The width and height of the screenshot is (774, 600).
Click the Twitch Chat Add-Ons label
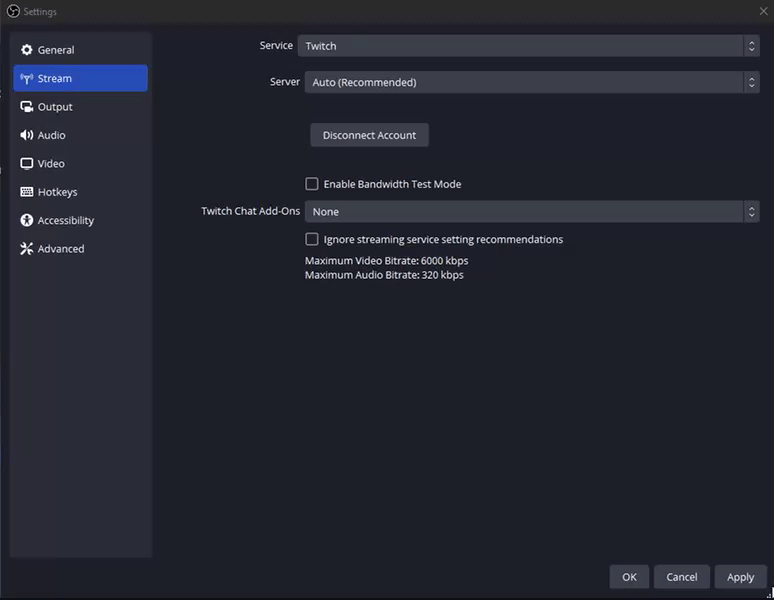click(x=250, y=211)
